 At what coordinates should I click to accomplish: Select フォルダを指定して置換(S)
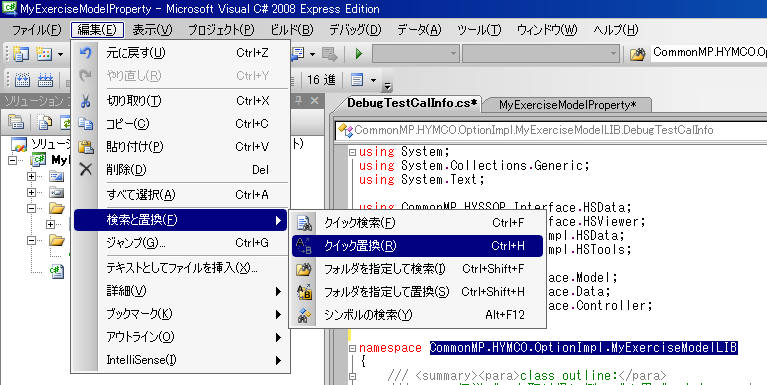pyautogui.click(x=417, y=292)
